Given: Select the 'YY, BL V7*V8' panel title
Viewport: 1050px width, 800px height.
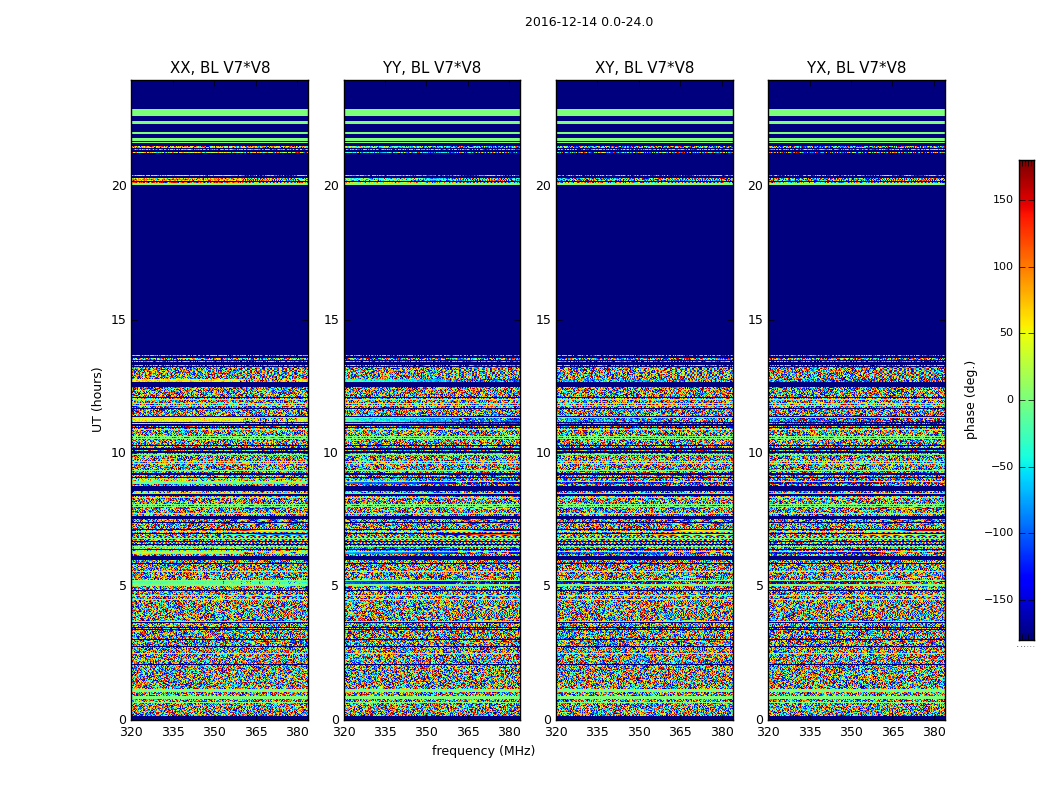Looking at the screenshot, I should [432, 68].
